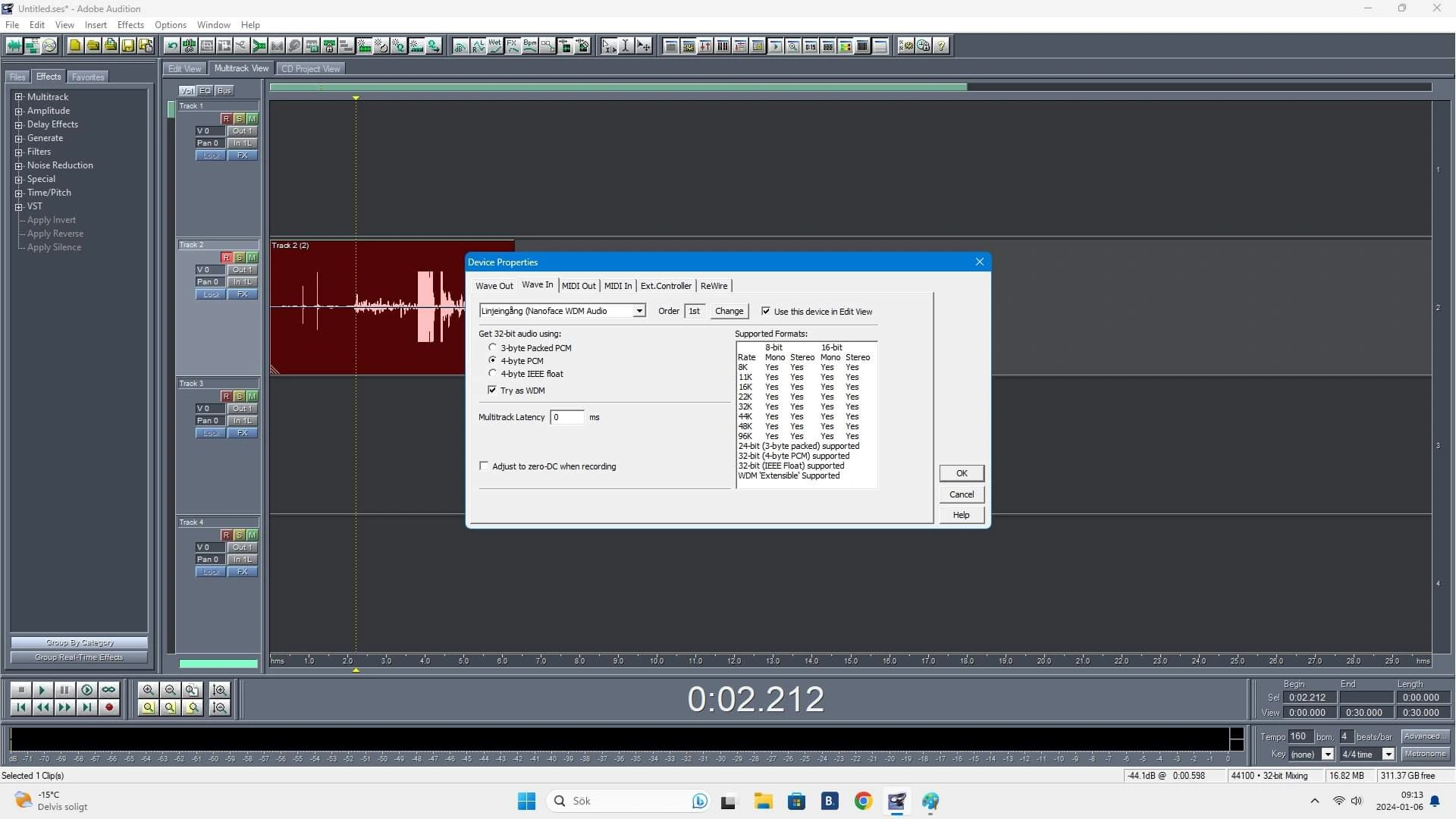Screen dimensions: 1456x819
Task: Switch to the Wave Out tab
Action: (494, 286)
